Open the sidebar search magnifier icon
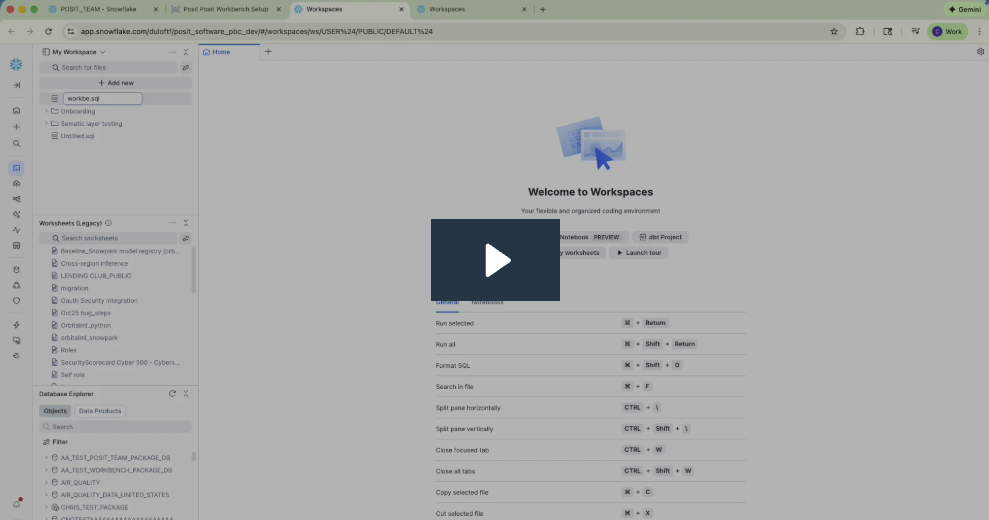The height and width of the screenshot is (520, 989). tap(16, 143)
